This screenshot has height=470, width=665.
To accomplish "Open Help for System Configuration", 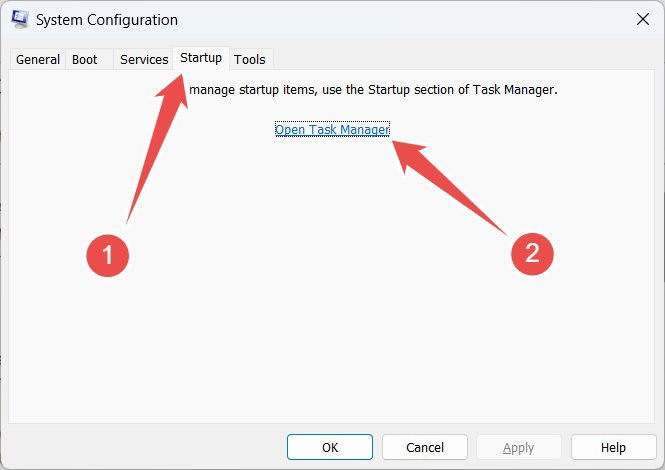I will pyautogui.click(x=613, y=447).
